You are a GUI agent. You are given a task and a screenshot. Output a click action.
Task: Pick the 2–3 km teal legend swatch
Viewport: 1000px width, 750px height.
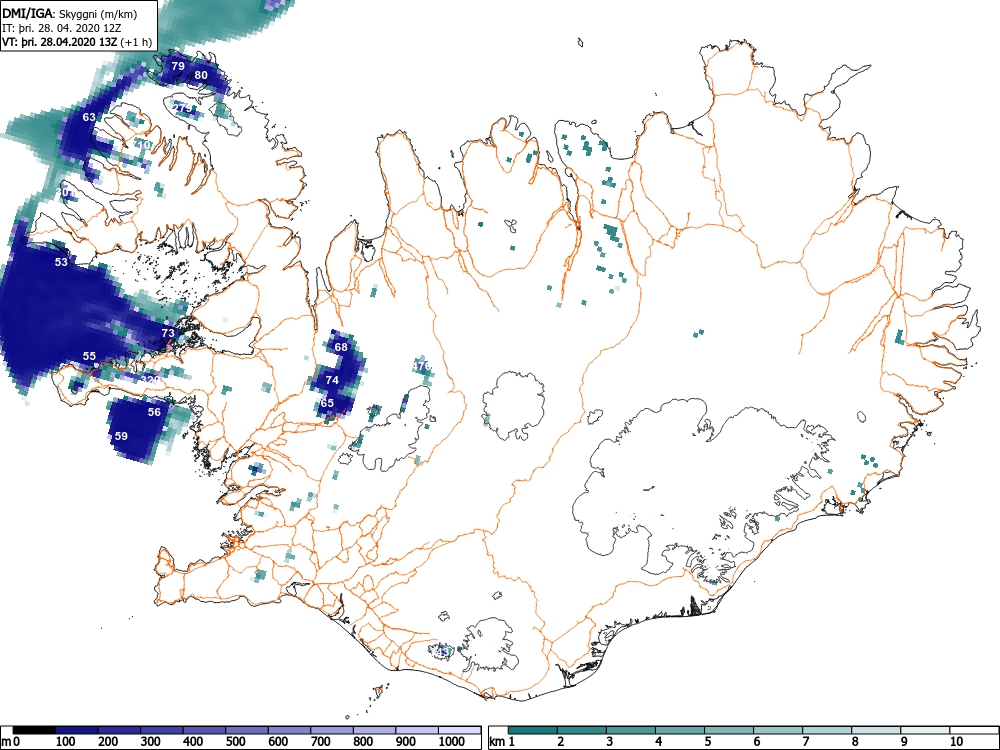click(582, 730)
